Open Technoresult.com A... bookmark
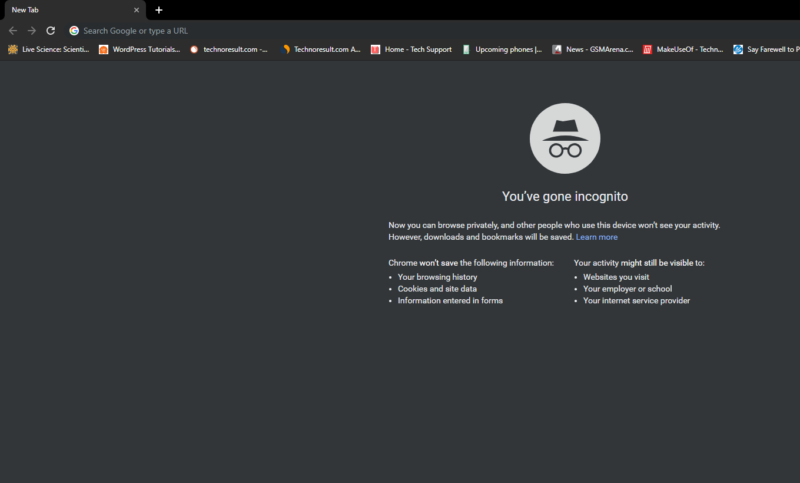The image size is (800, 483). pyautogui.click(x=320, y=49)
